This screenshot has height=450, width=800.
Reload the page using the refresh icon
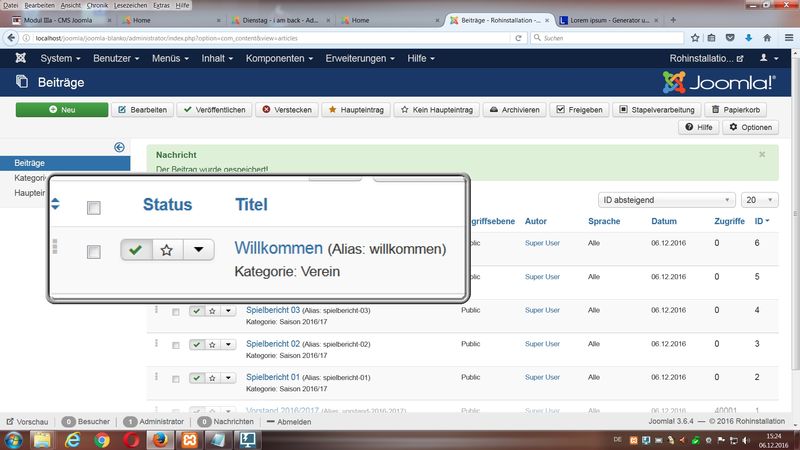[x=518, y=38]
